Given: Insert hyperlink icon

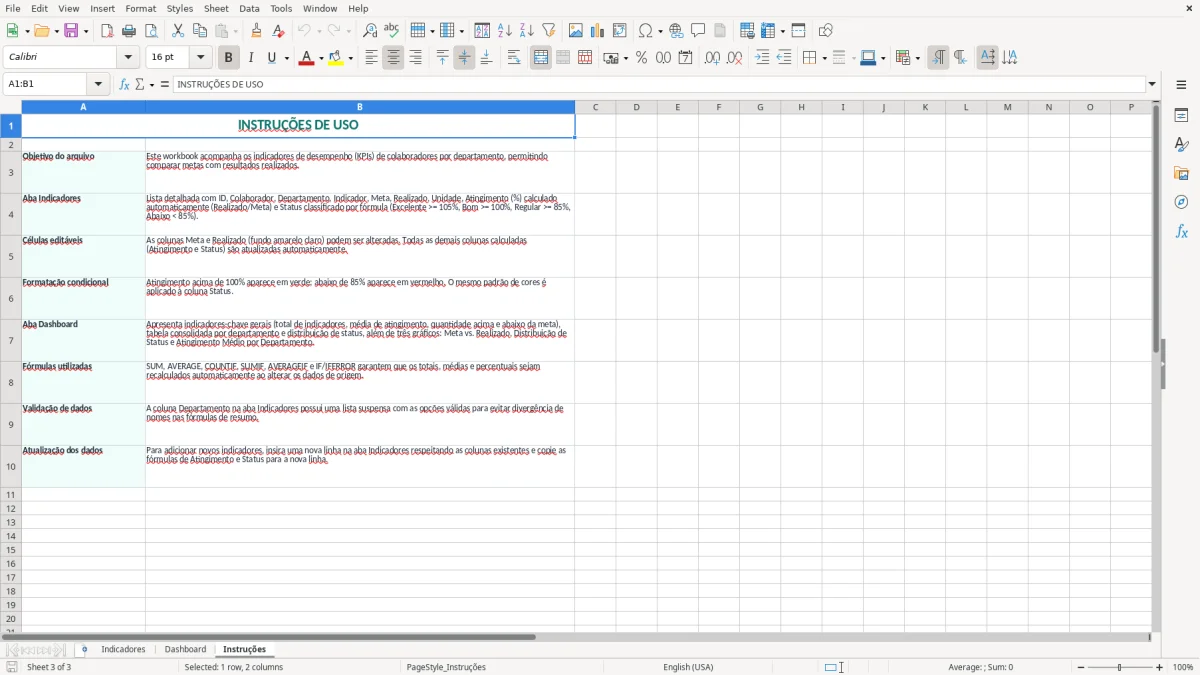Looking at the screenshot, I should [x=676, y=31].
